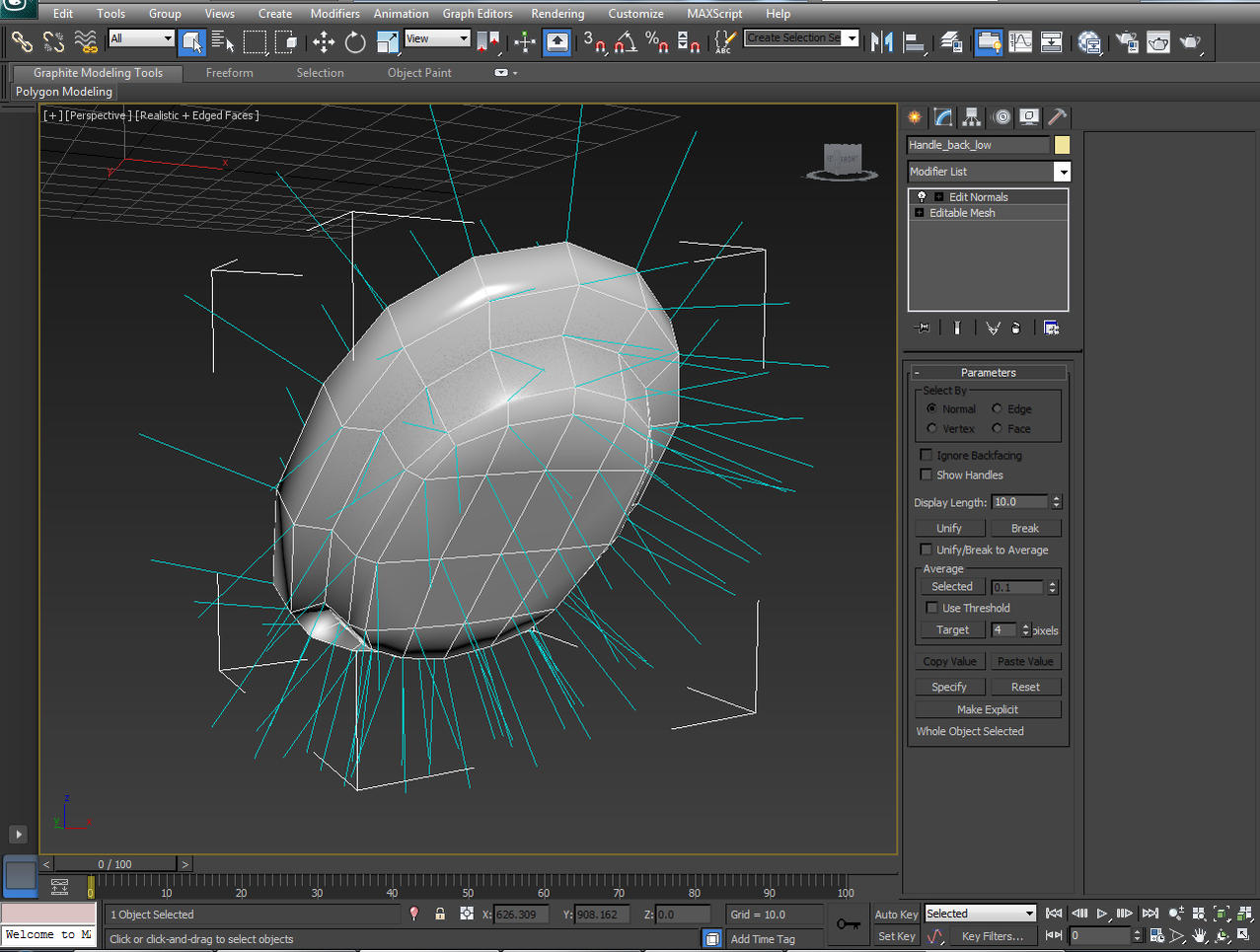Activate the Select and Rotate tool
Image resolution: width=1260 pixels, height=952 pixels.
[356, 42]
